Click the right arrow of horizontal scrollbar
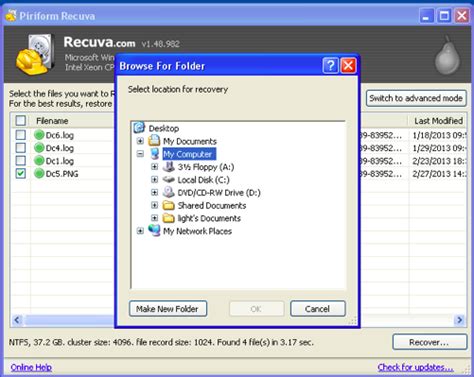Image resolution: width=474 pixels, height=377 pixels. (x=460, y=320)
